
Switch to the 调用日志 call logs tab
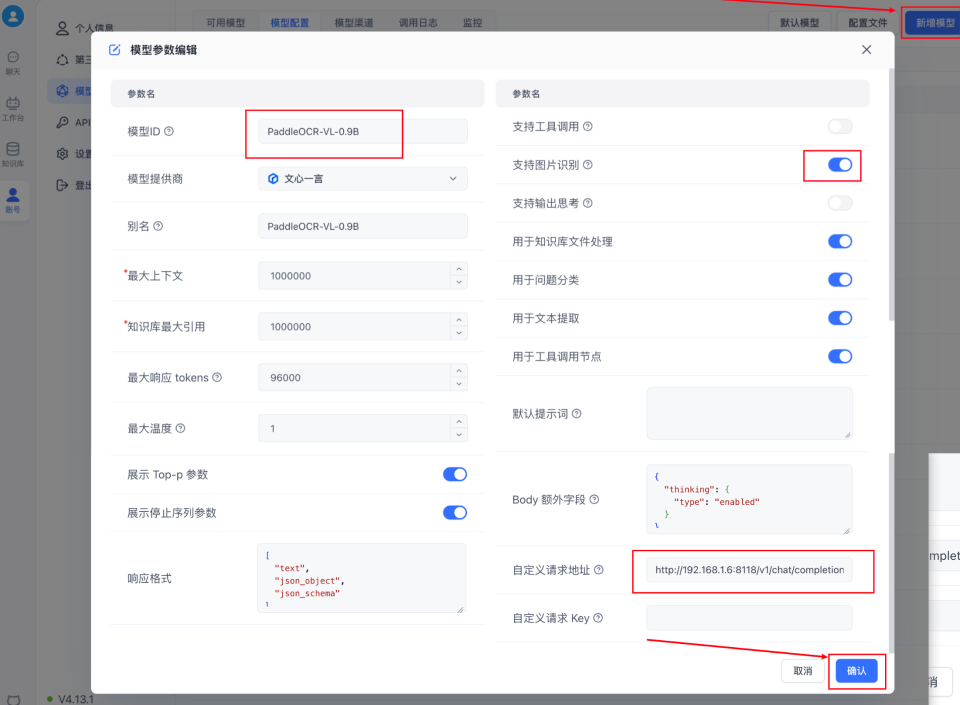(418, 21)
